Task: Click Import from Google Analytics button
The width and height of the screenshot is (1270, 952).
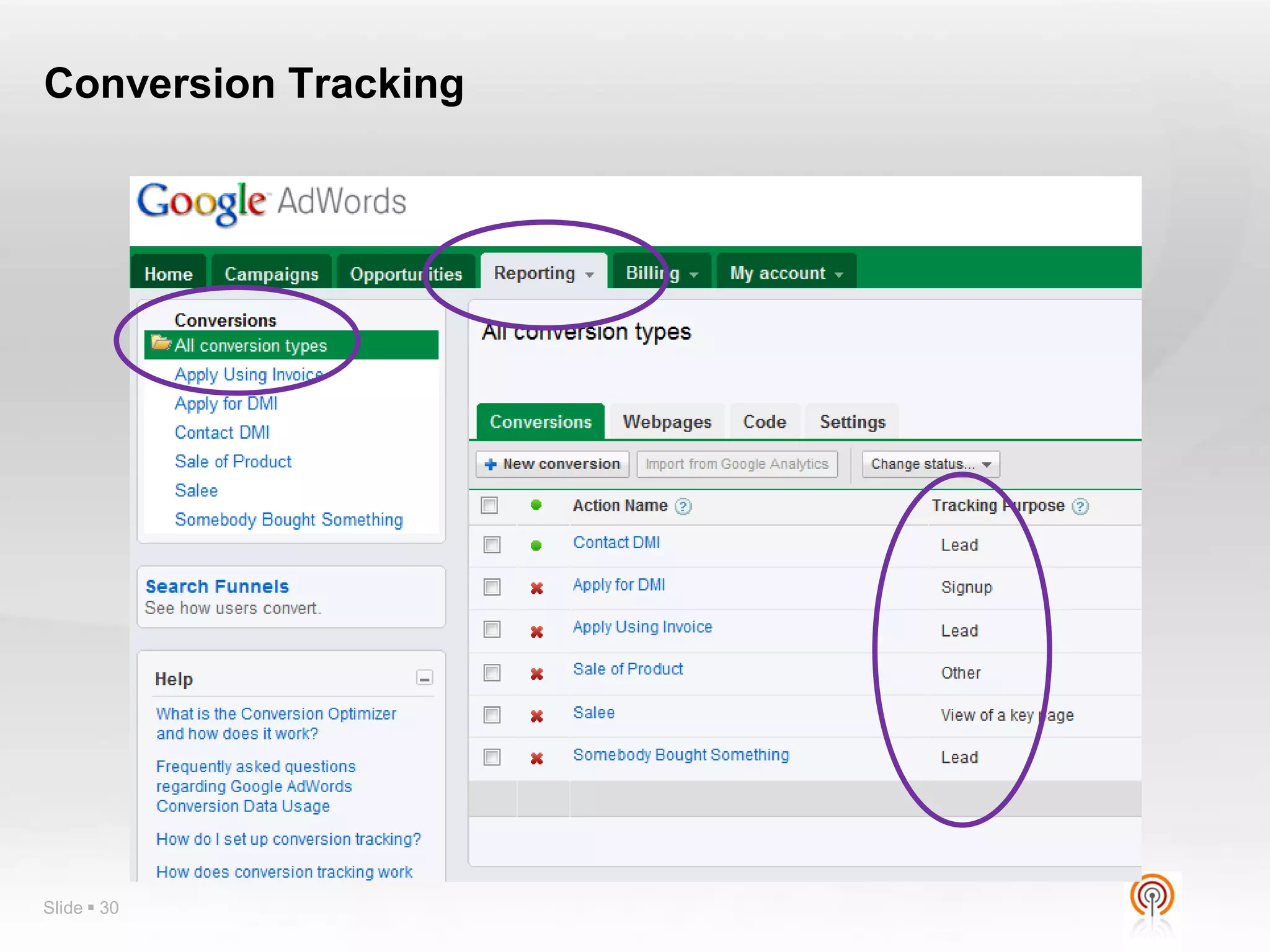Action: pyautogui.click(x=737, y=464)
